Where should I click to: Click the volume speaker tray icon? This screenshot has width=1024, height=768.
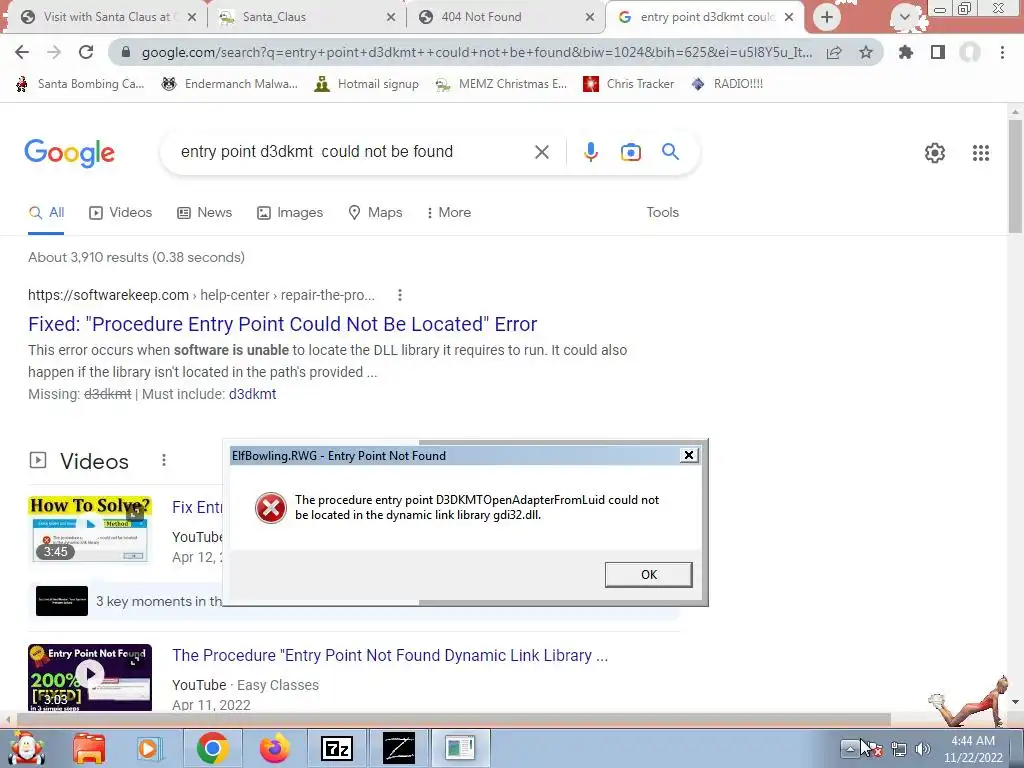point(922,749)
